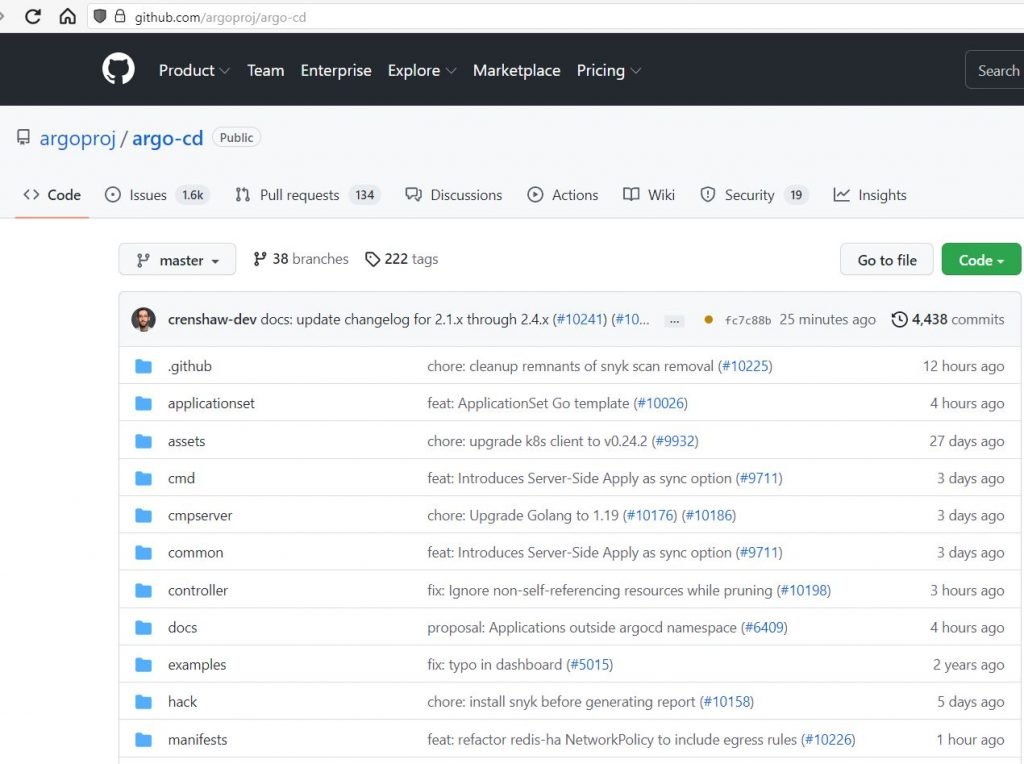This screenshot has height=764, width=1024.
Task: Open the argo-cd repository link
Action: [168, 138]
